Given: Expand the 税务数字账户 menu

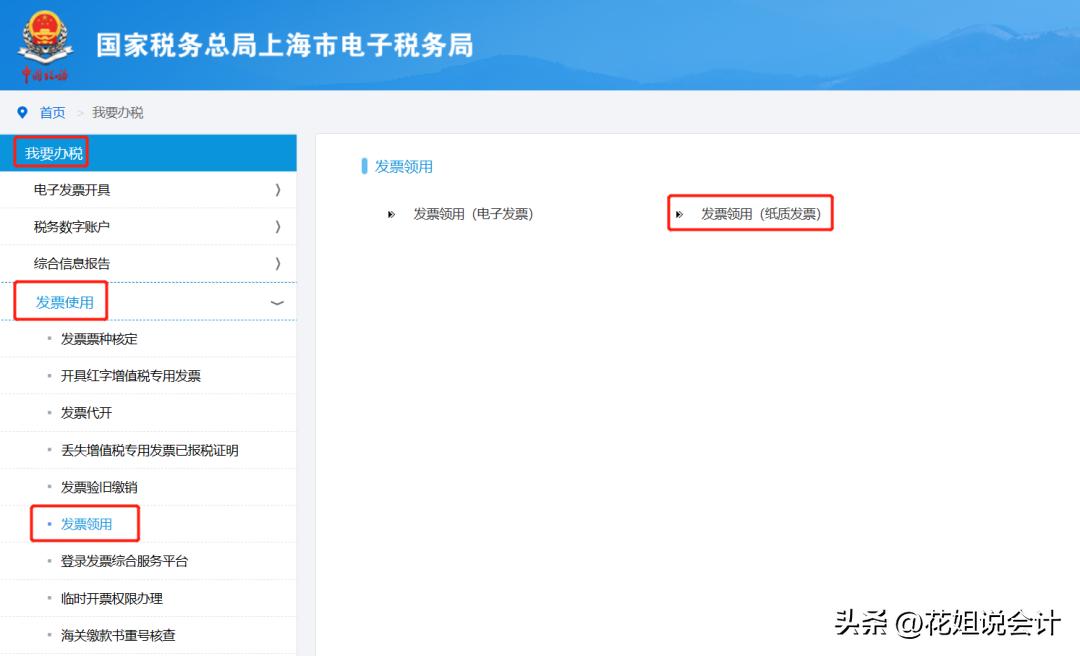Looking at the screenshot, I should click(x=148, y=225).
